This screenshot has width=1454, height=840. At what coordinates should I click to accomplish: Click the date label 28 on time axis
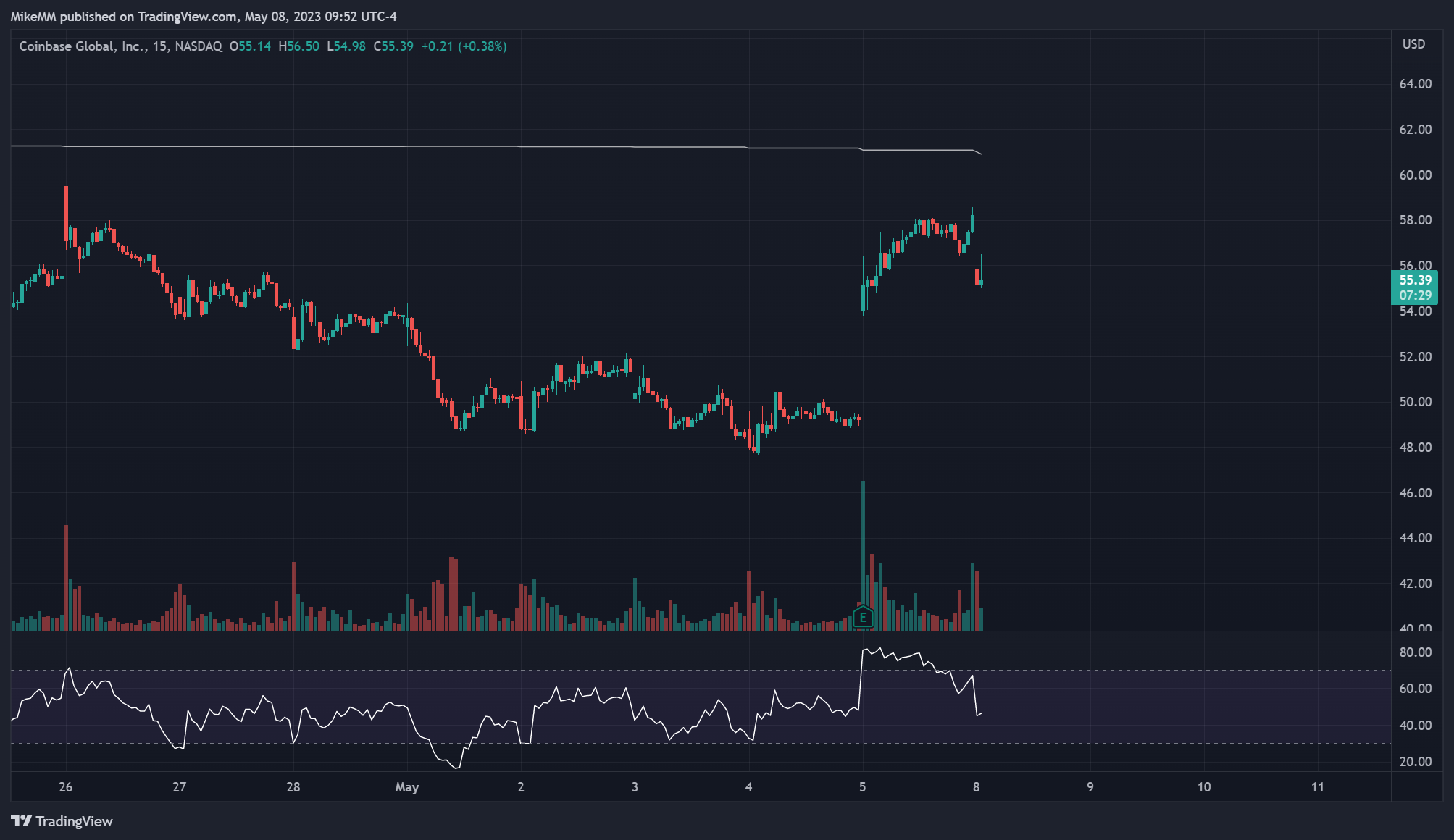[293, 787]
